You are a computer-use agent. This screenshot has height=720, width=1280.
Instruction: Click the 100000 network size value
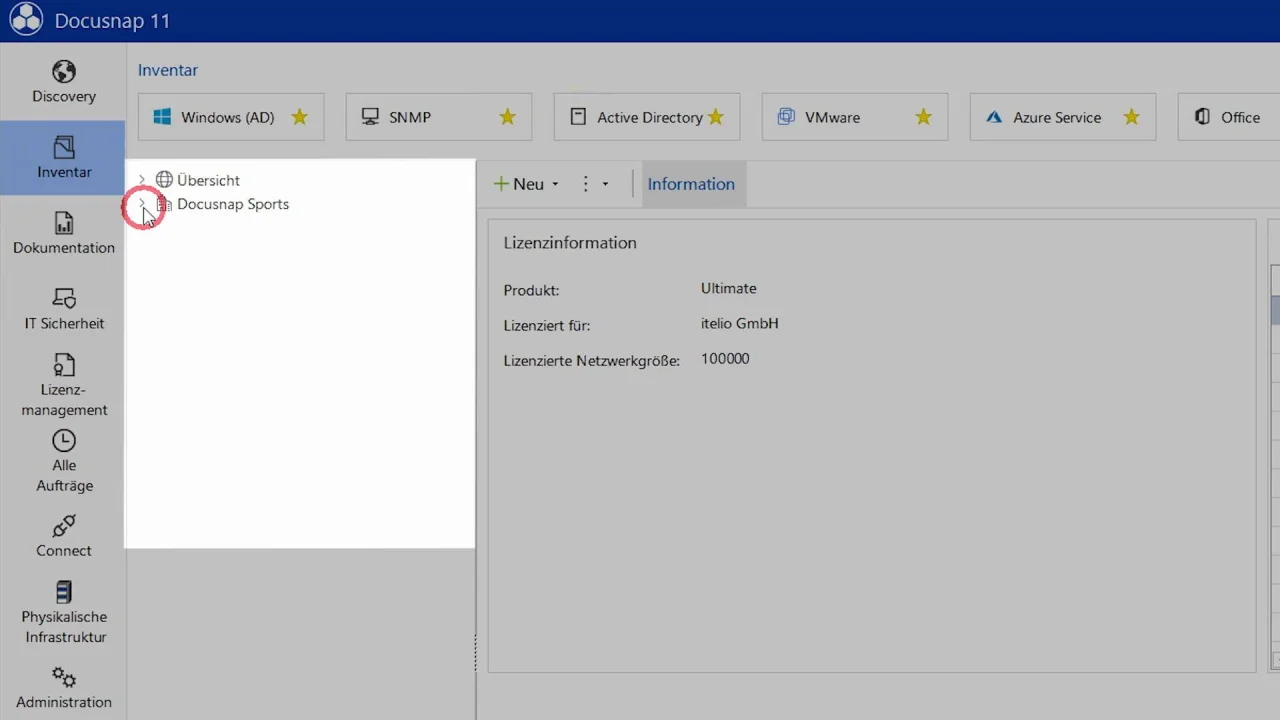tap(725, 358)
